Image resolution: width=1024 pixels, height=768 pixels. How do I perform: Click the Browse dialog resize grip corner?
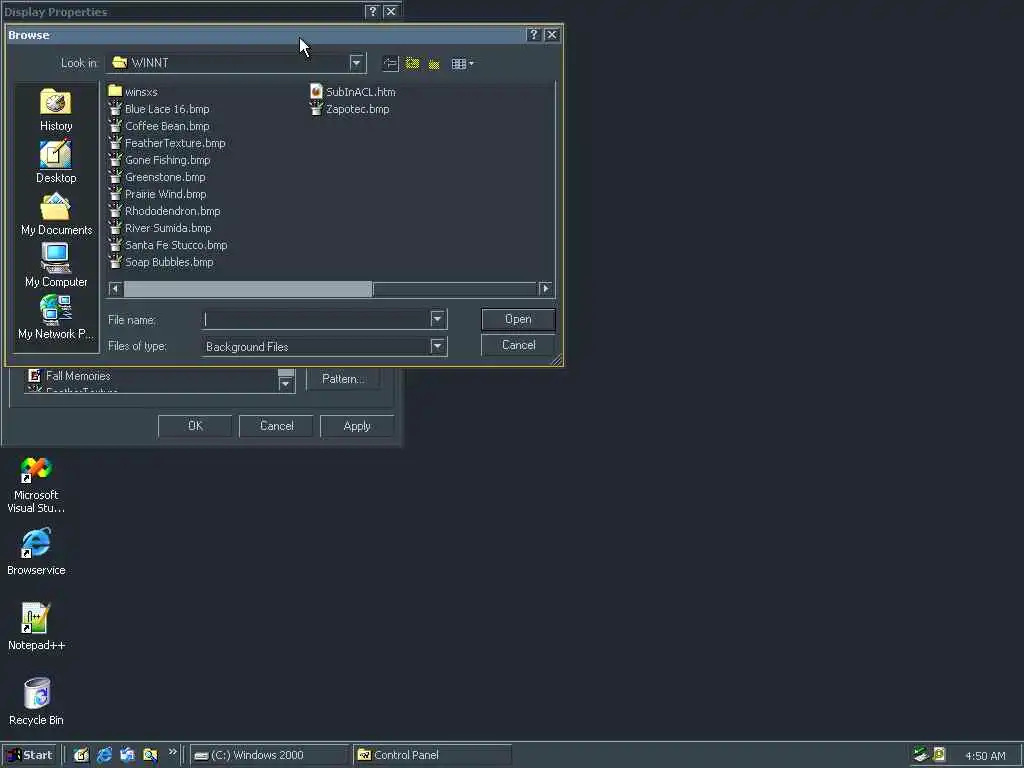[556, 360]
